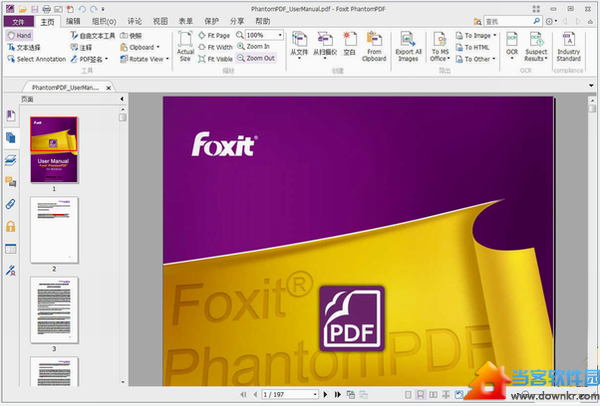Open the PDF签名 dropdown
This screenshot has width=600, height=406.
(x=106, y=59)
